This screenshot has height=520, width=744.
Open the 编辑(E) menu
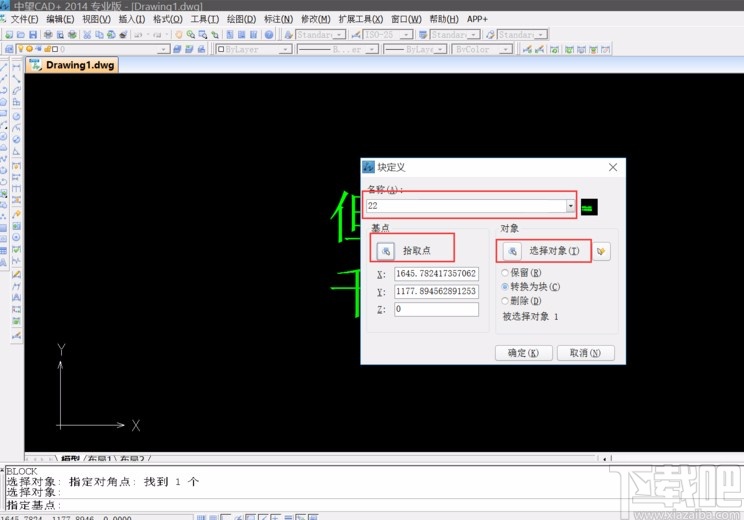pyautogui.click(x=60, y=19)
